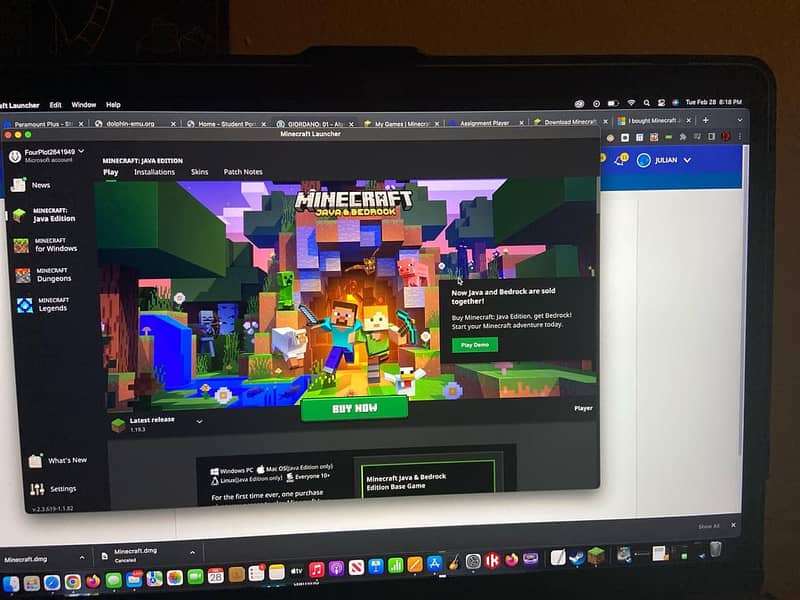Image resolution: width=800 pixels, height=600 pixels.
Task: Open Safari from the Dock
Action: pyautogui.click(x=52, y=582)
